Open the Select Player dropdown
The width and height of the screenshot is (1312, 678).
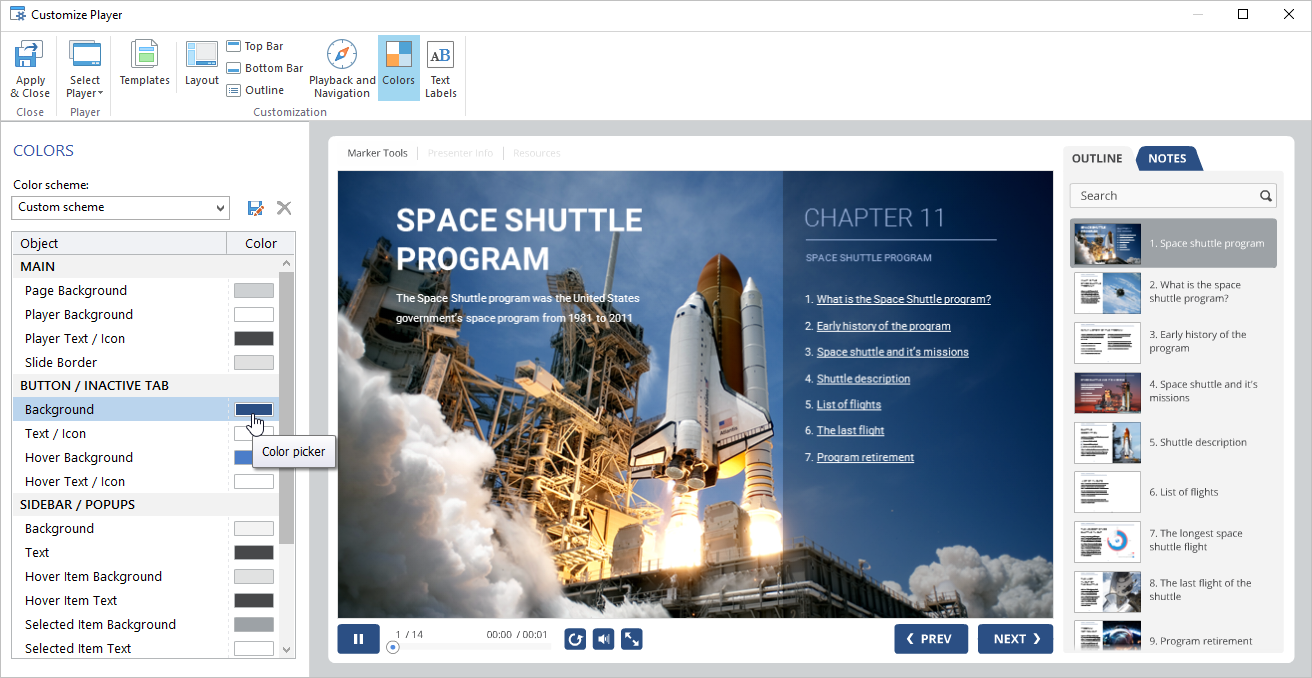tap(85, 68)
